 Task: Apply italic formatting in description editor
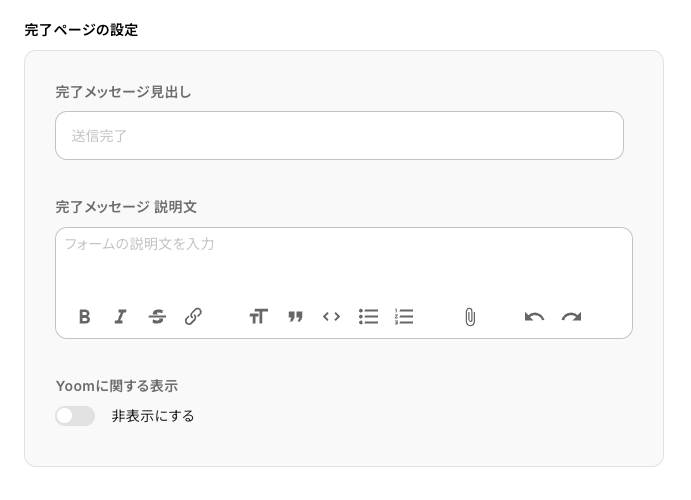[121, 317]
